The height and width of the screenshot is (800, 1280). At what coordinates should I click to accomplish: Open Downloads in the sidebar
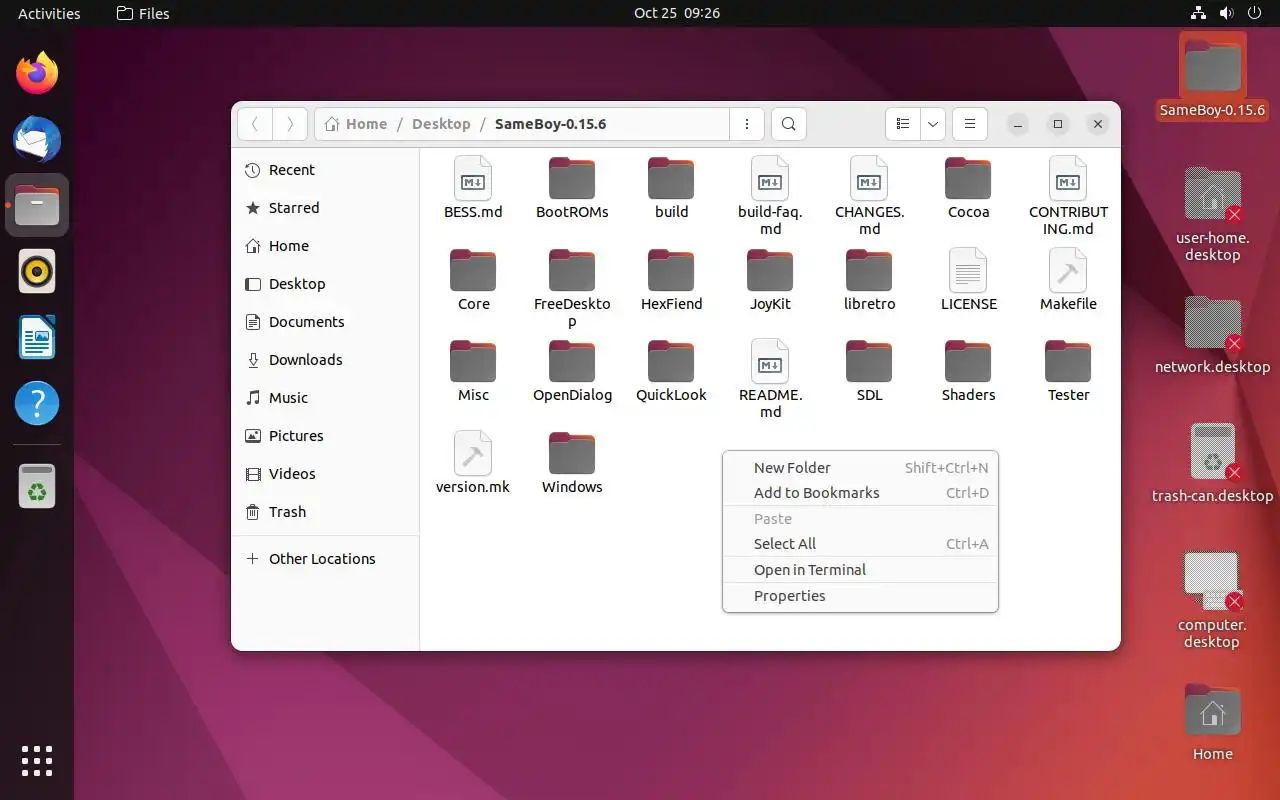pyautogui.click(x=326, y=360)
